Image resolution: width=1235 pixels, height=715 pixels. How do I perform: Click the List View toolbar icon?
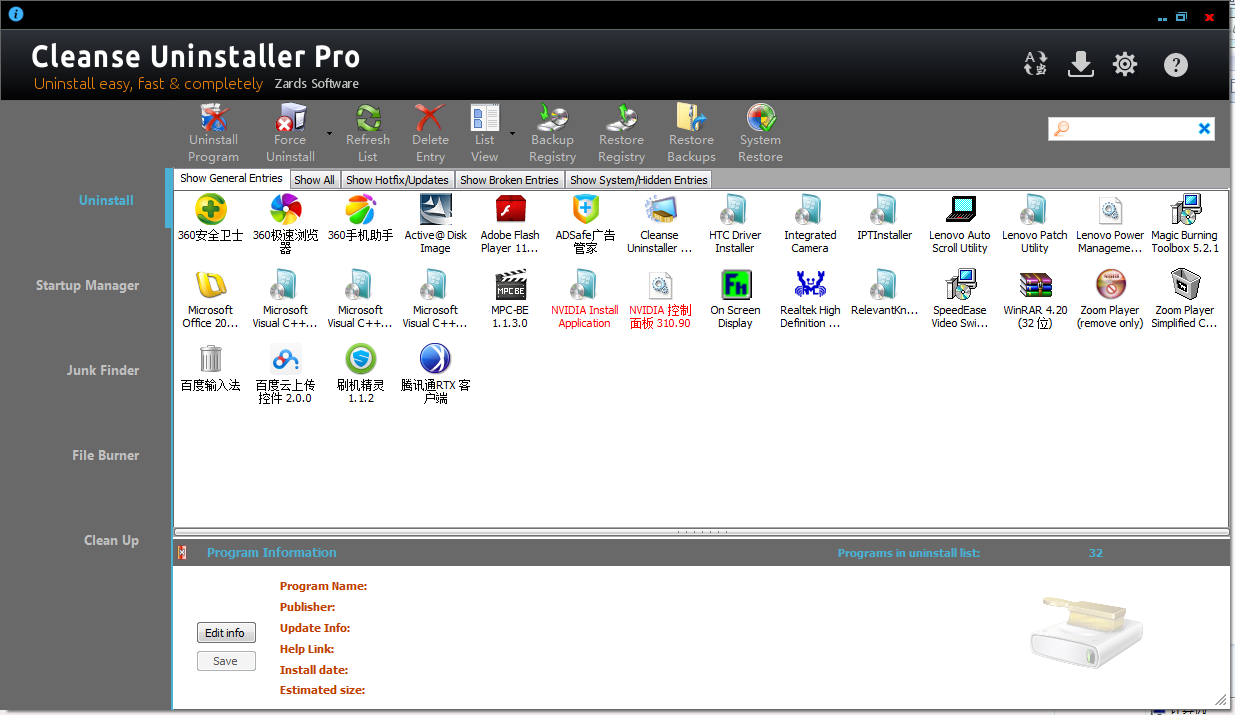click(x=484, y=118)
